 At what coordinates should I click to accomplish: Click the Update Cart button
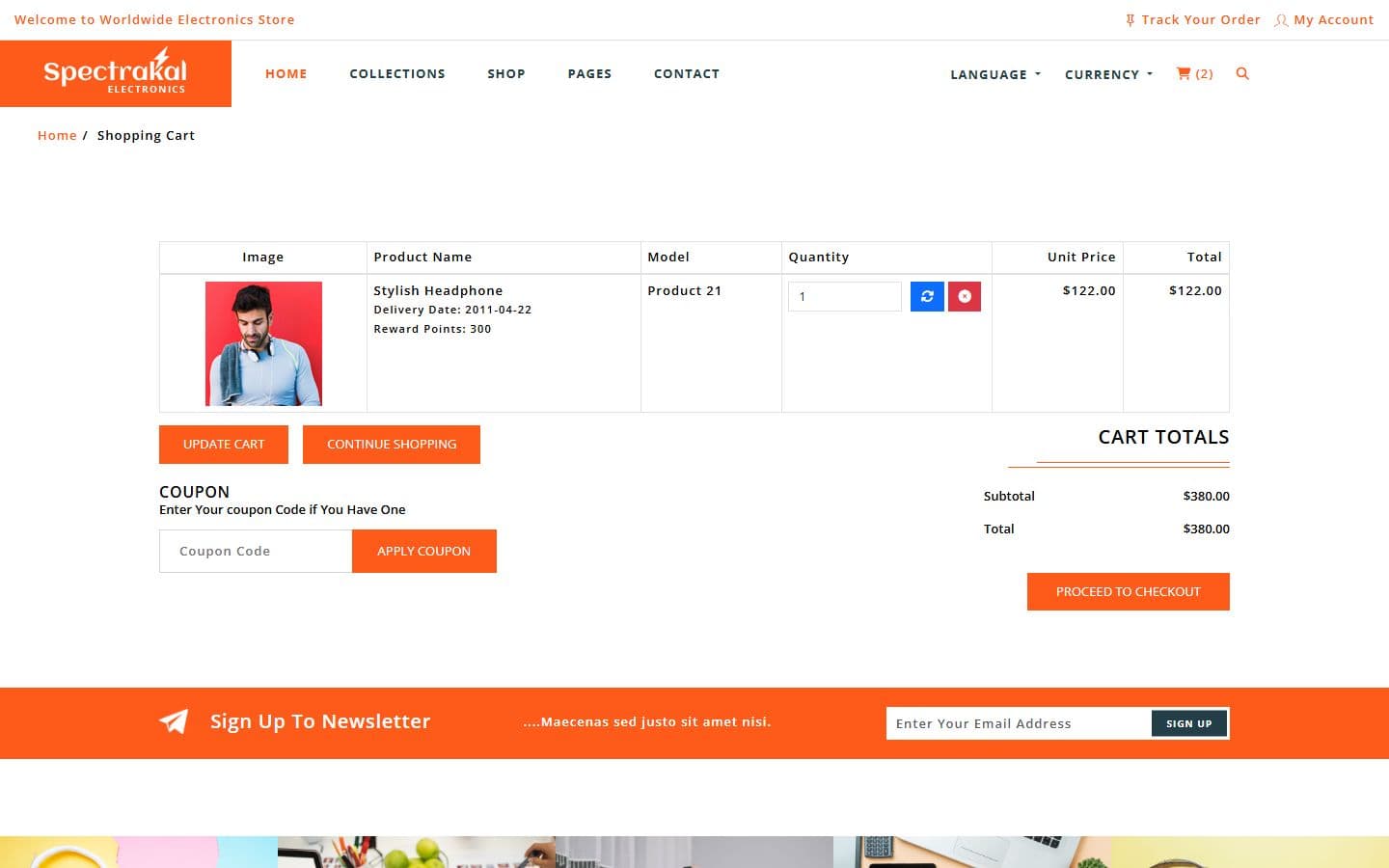pos(224,445)
